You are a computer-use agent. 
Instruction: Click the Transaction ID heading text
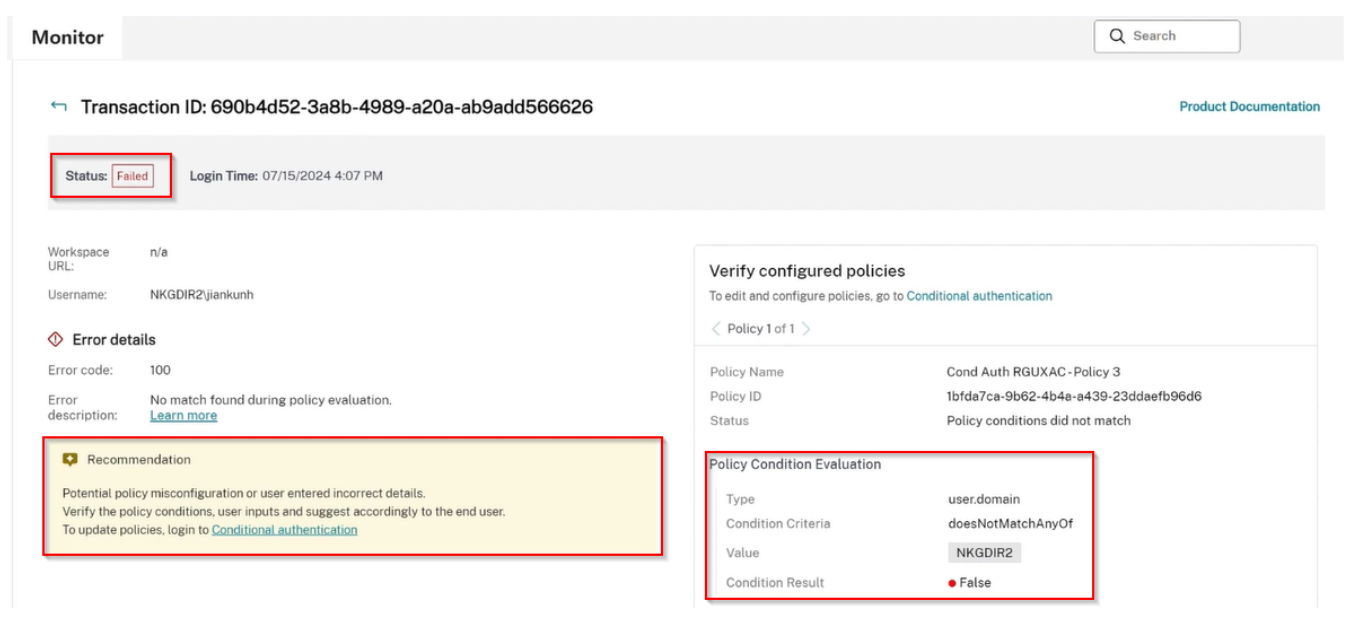[x=336, y=107]
